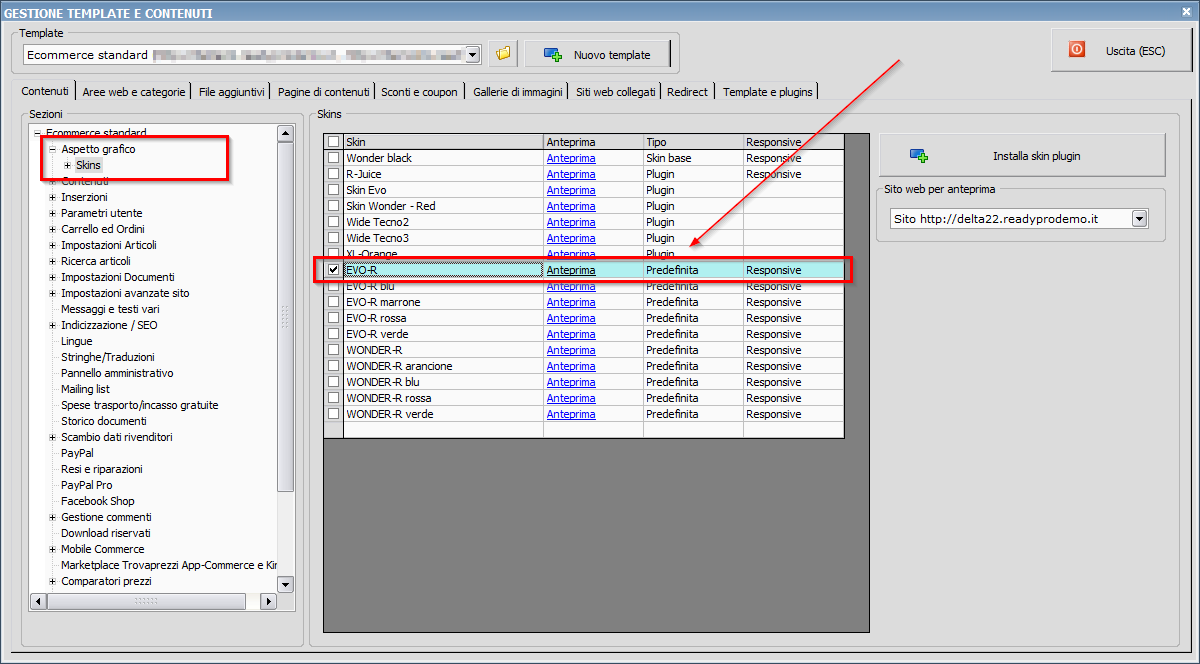Click the tree horizontal scroll-left arrow
The width and height of the screenshot is (1200, 664).
pyautogui.click(x=39, y=601)
